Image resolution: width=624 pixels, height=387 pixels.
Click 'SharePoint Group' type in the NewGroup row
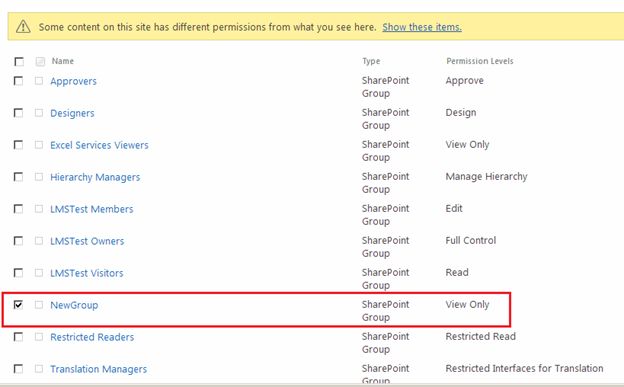(385, 311)
